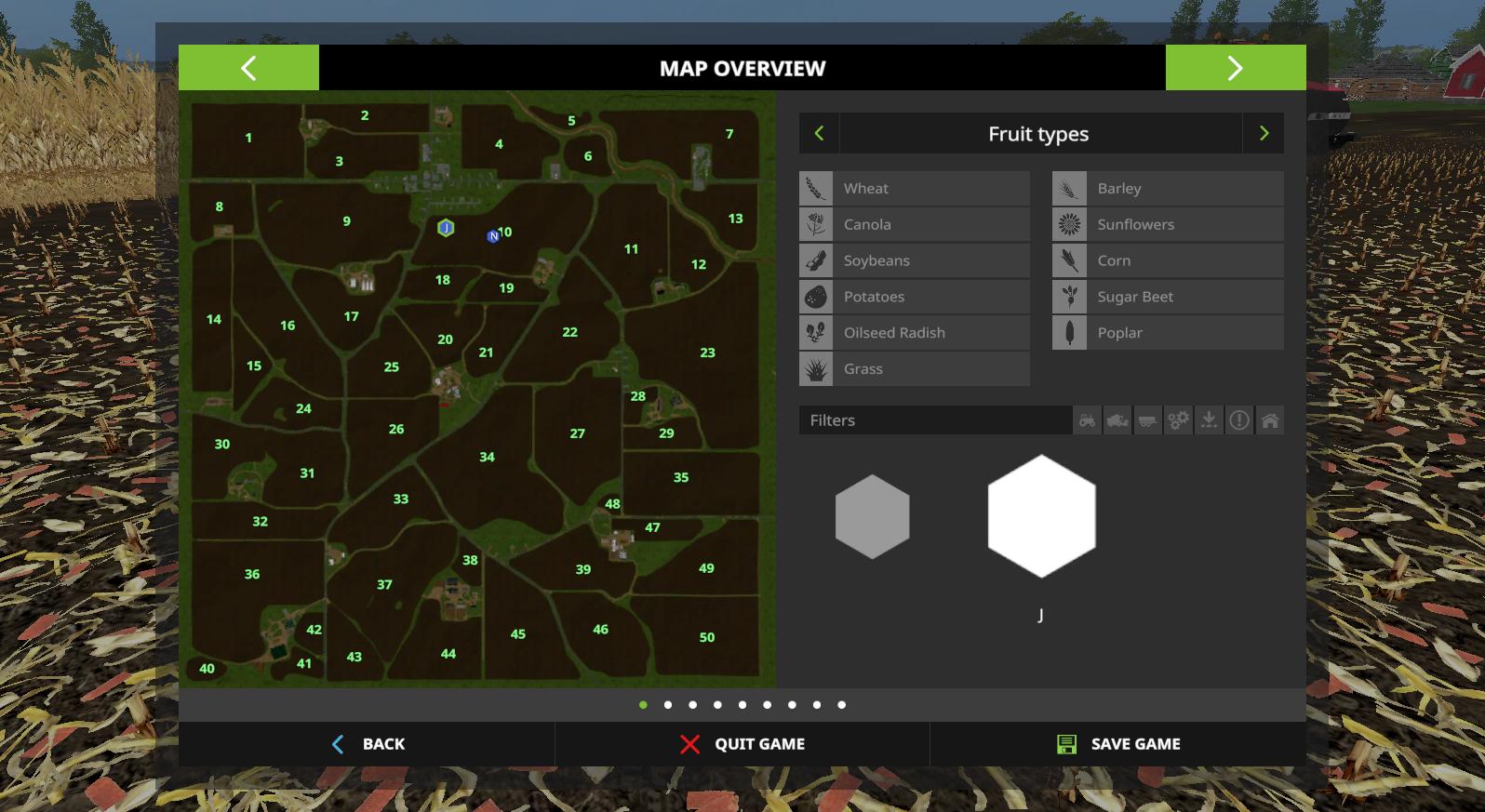The image size is (1485, 812).
Task: Show next overlay after Fruit types
Action: pos(1264,134)
